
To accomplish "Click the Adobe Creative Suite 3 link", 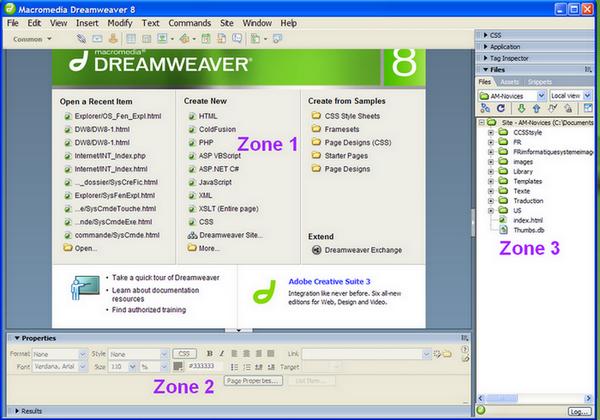I will click(x=329, y=282).
